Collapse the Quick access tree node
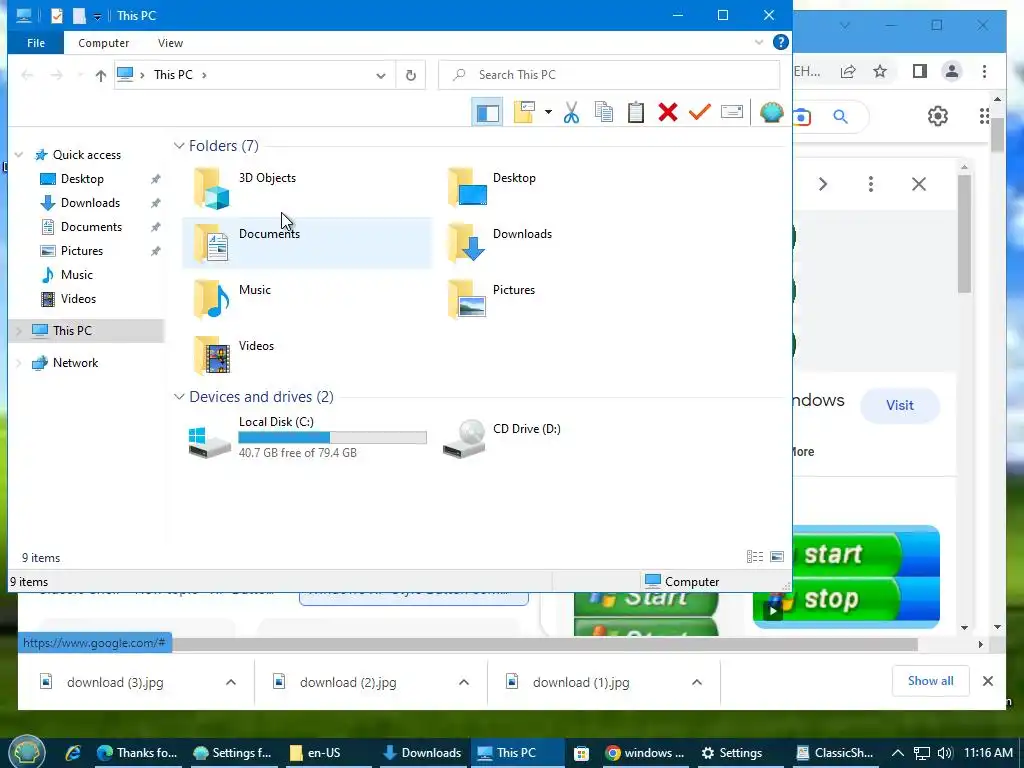 19,155
